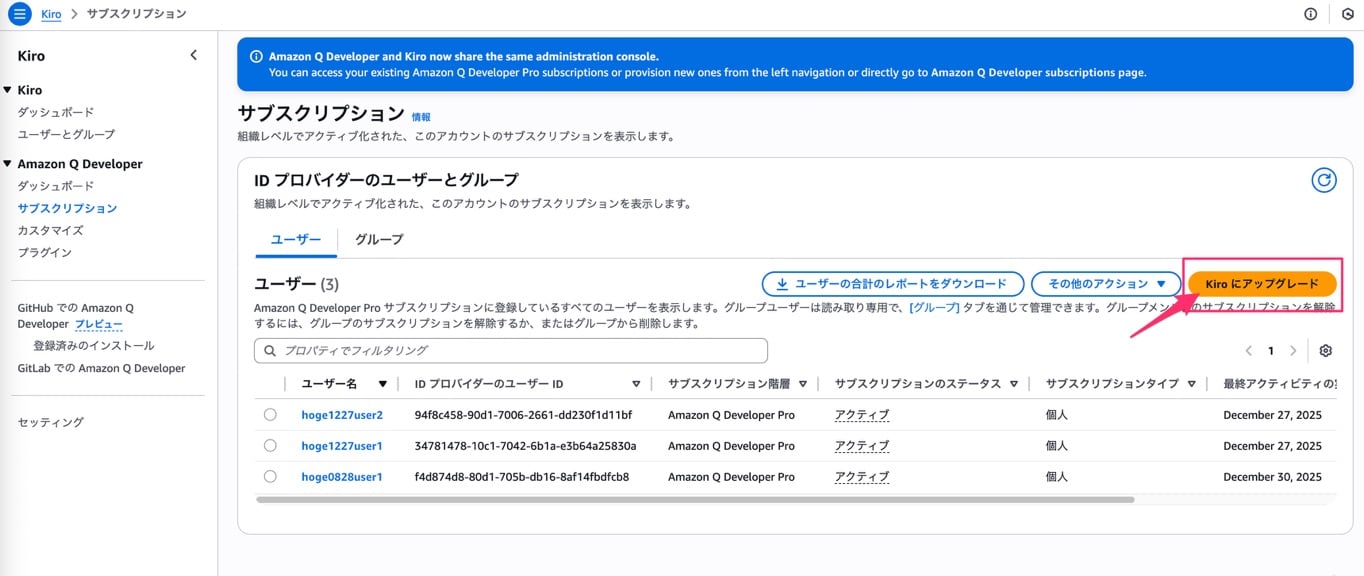The height and width of the screenshot is (576, 1364).
Task: Sort by ユーザー名 column arrow
Action: [x=382, y=384]
